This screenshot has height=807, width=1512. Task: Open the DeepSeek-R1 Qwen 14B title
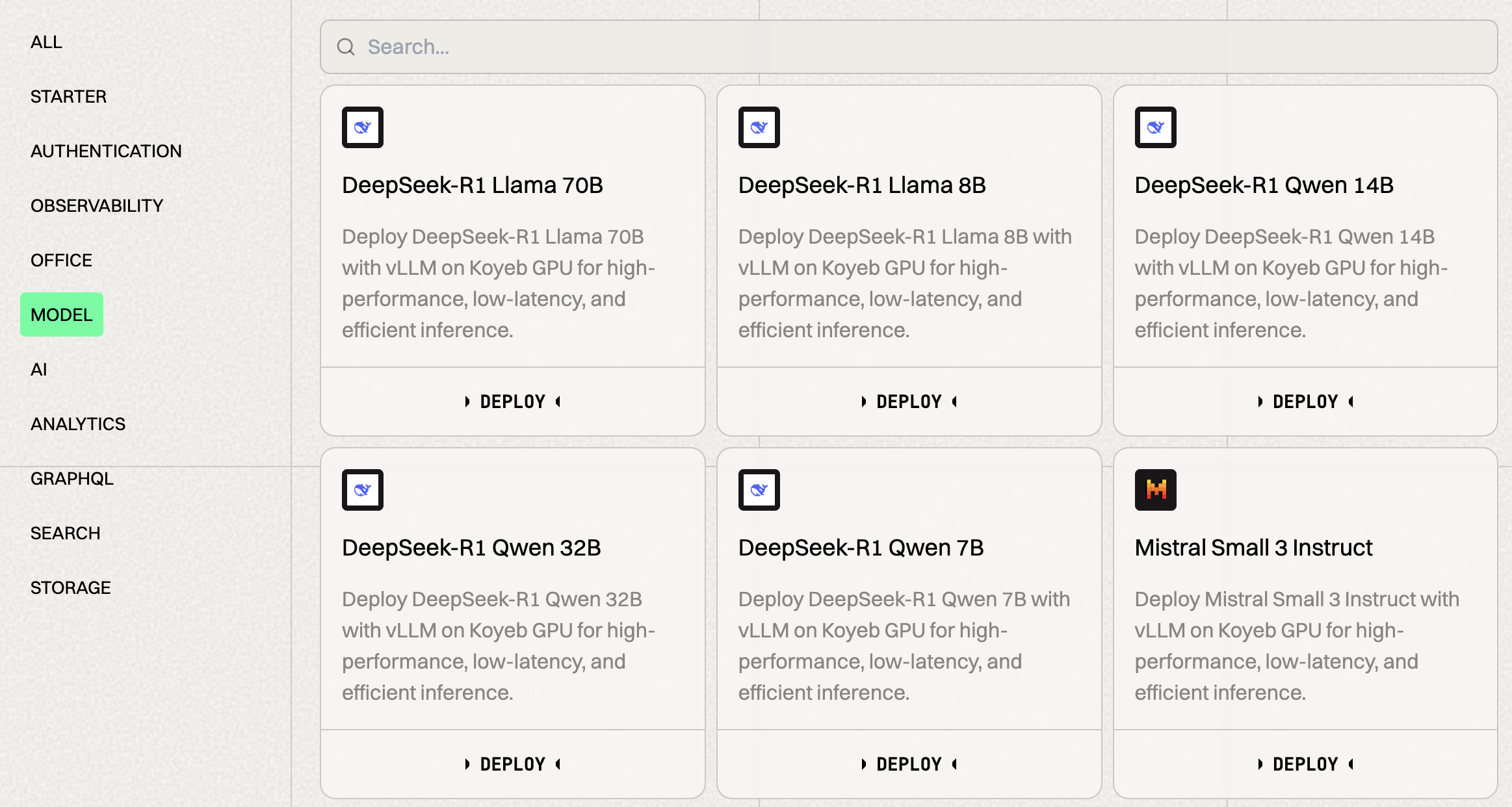[1264, 185]
